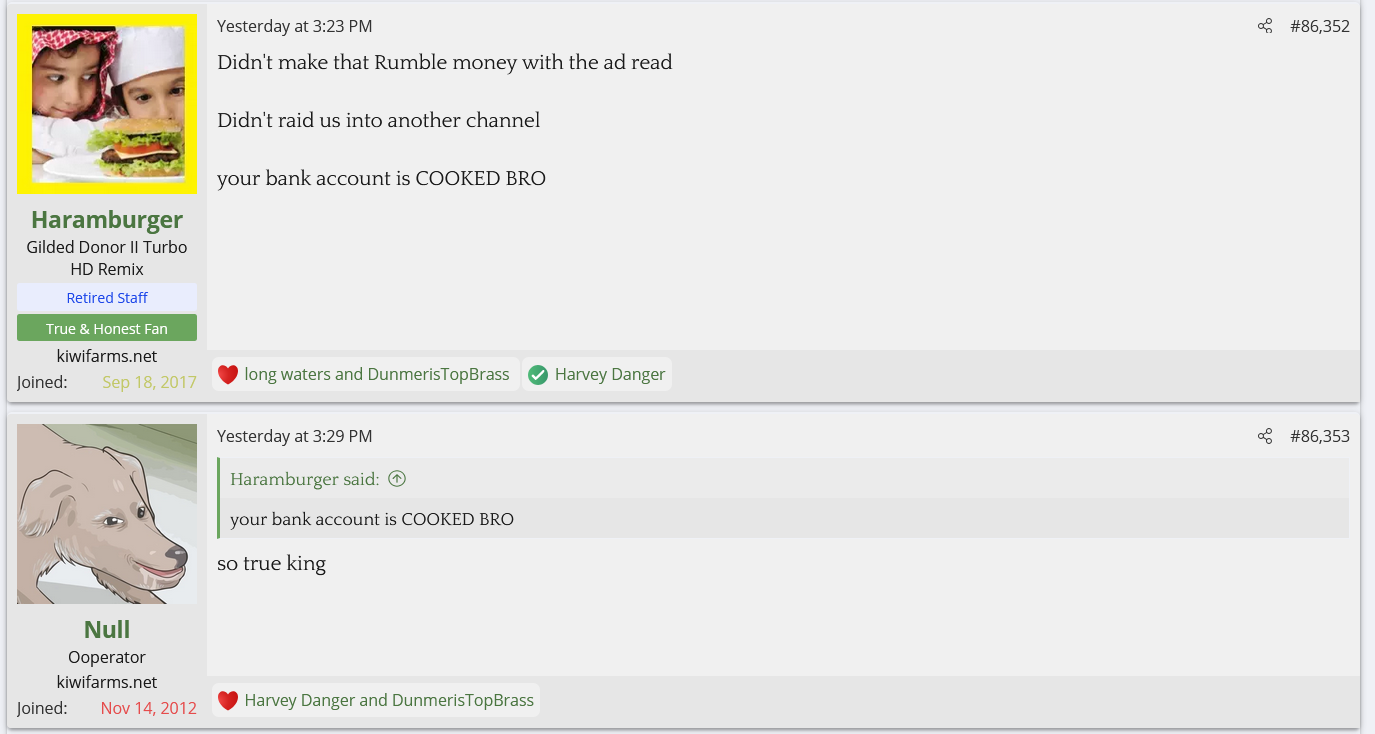The image size is (1375, 734).
Task: Open Haramburger's burger avatar image
Action: (107, 104)
